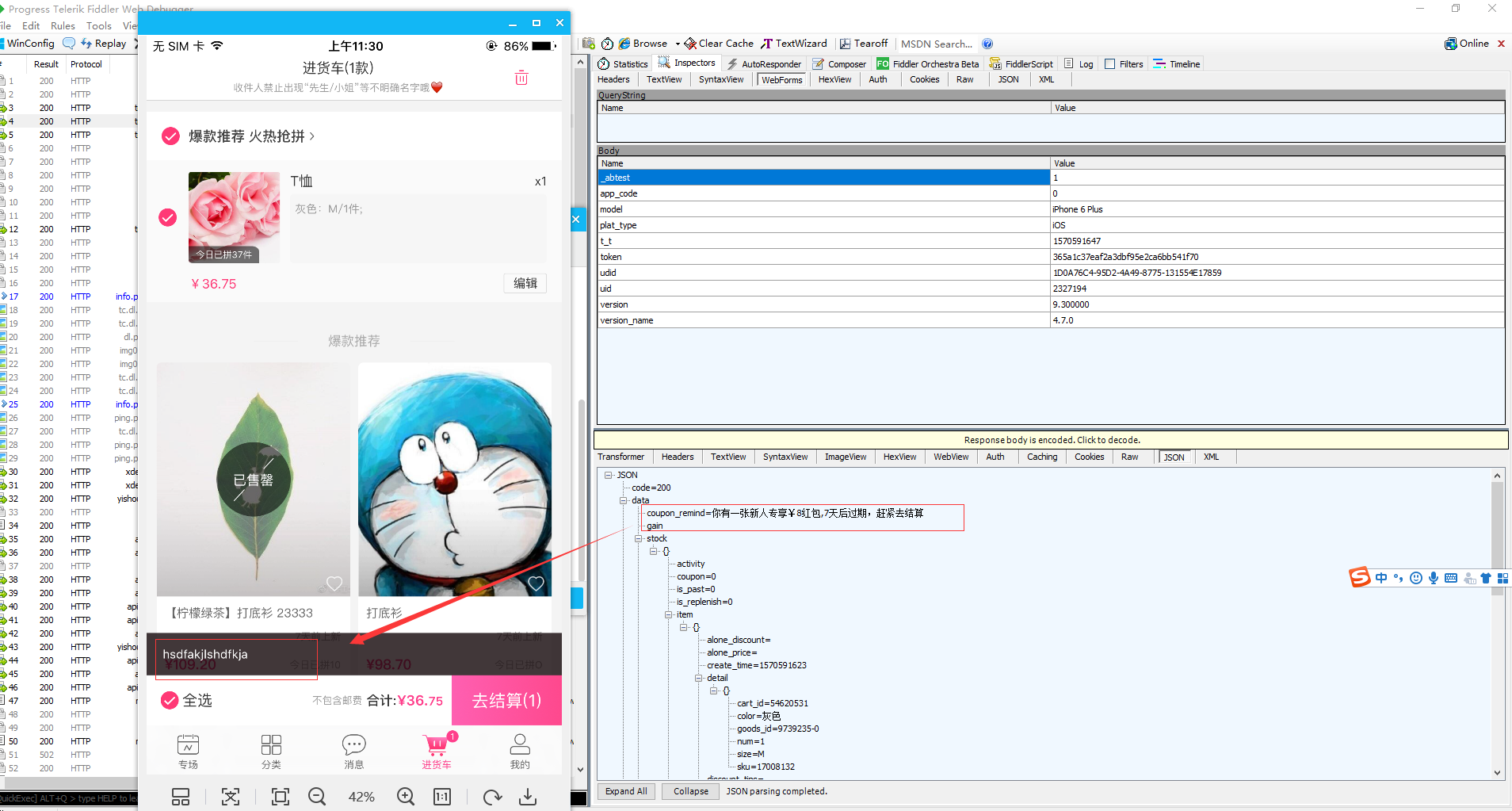This screenshot has width=1512, height=811.
Task: Click the Doraemon 打底衫 product image
Action: (455, 479)
